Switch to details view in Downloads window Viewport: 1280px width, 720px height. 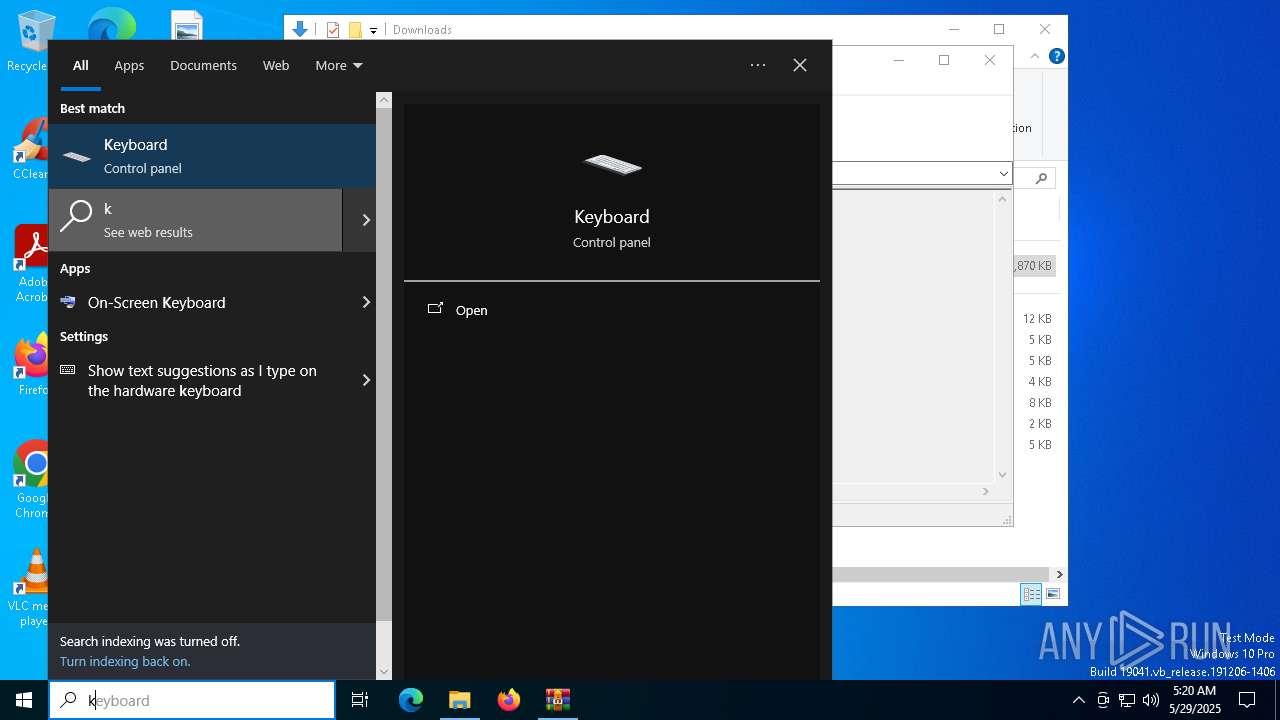1031,595
